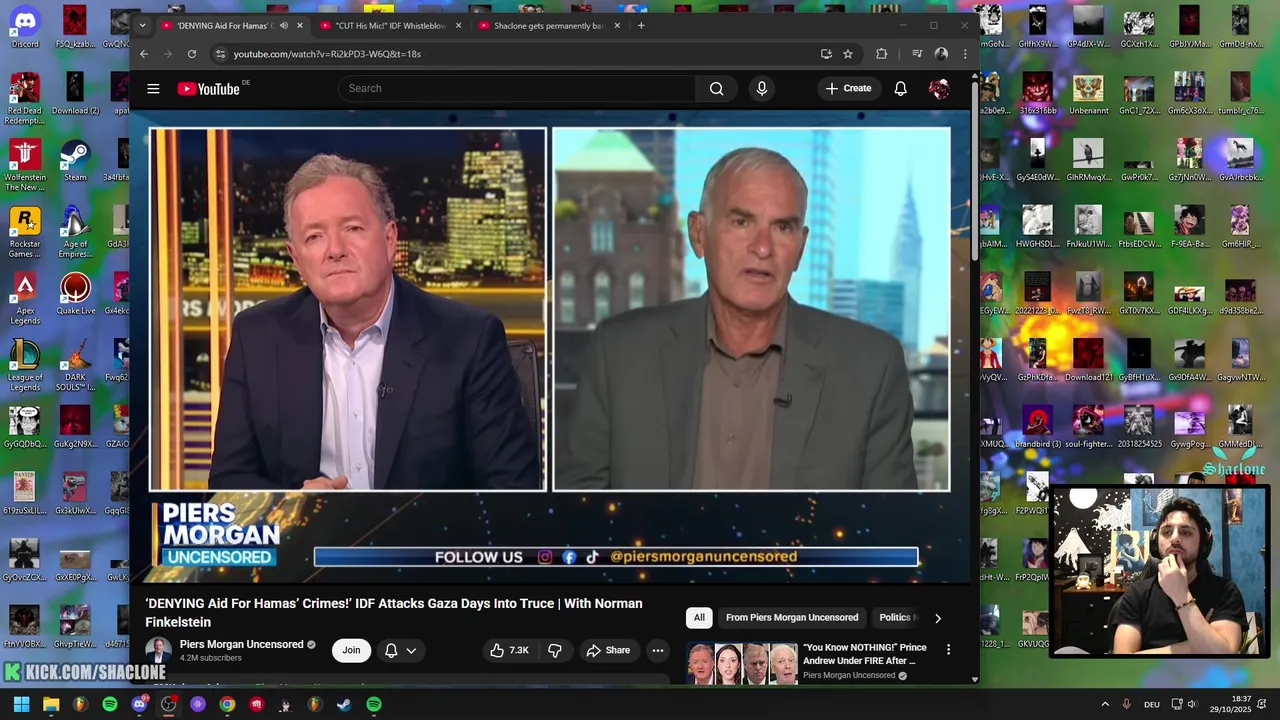Expand subscription notification bell dropdown
This screenshot has width=1280, height=720.
[400, 650]
